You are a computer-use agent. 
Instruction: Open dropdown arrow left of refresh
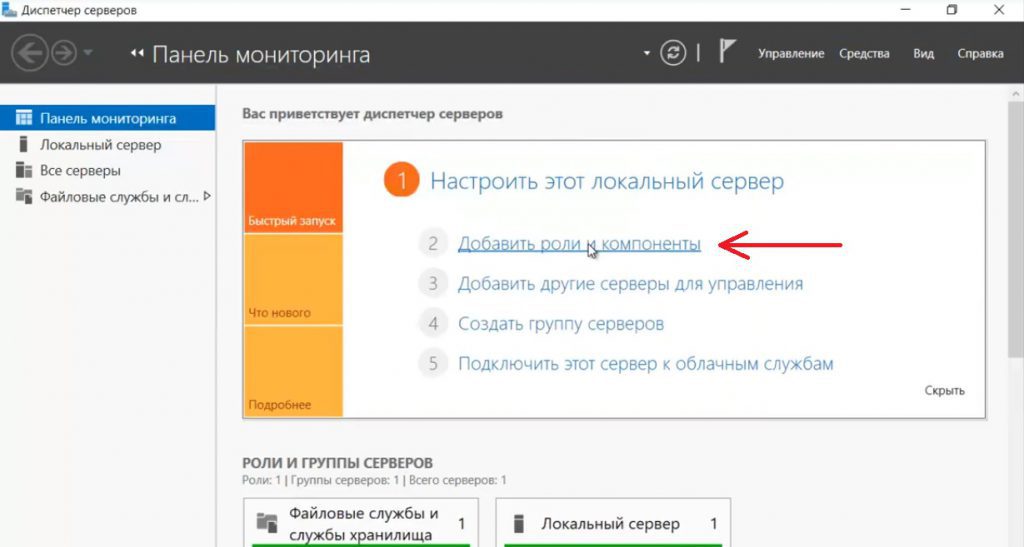pyautogui.click(x=647, y=54)
